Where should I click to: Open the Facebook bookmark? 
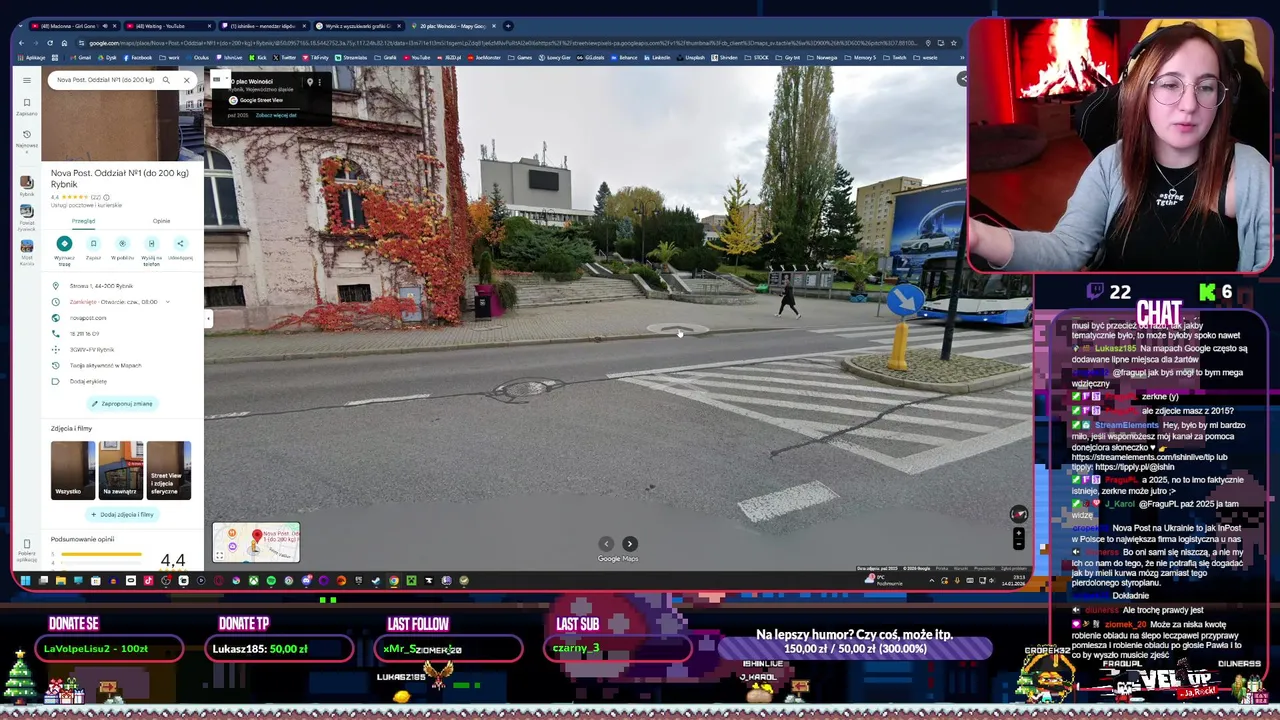[x=137, y=57]
